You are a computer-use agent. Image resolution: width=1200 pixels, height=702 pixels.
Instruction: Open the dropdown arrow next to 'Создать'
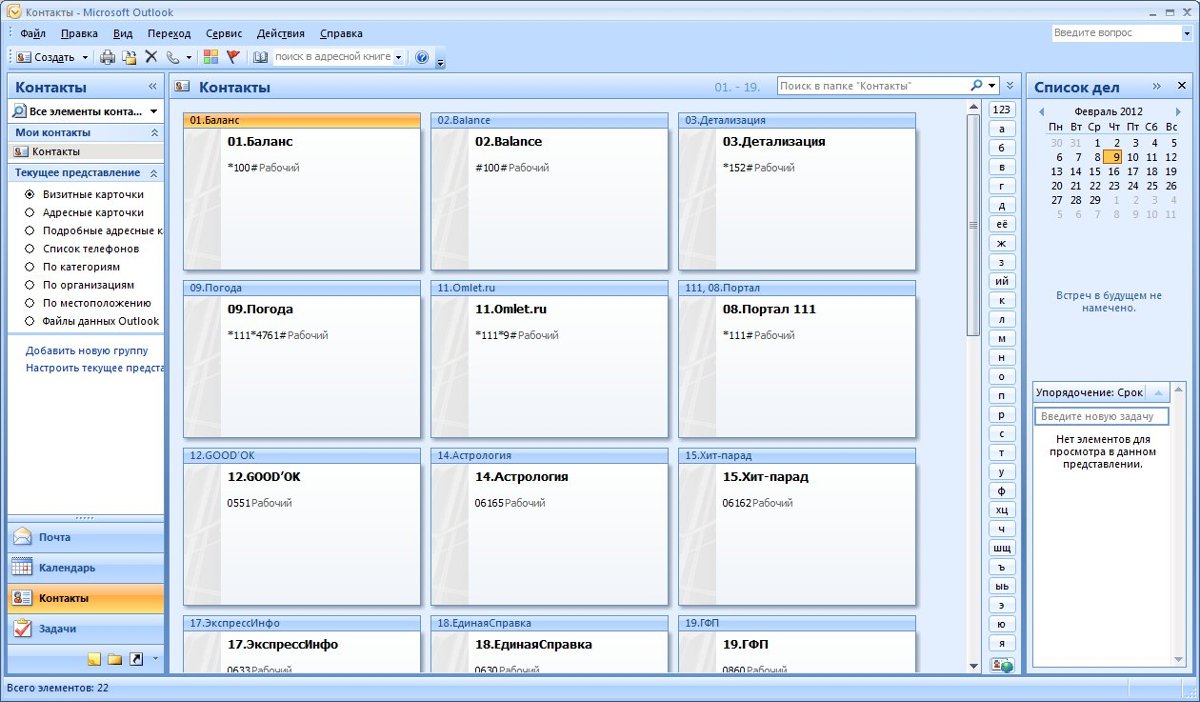point(86,57)
